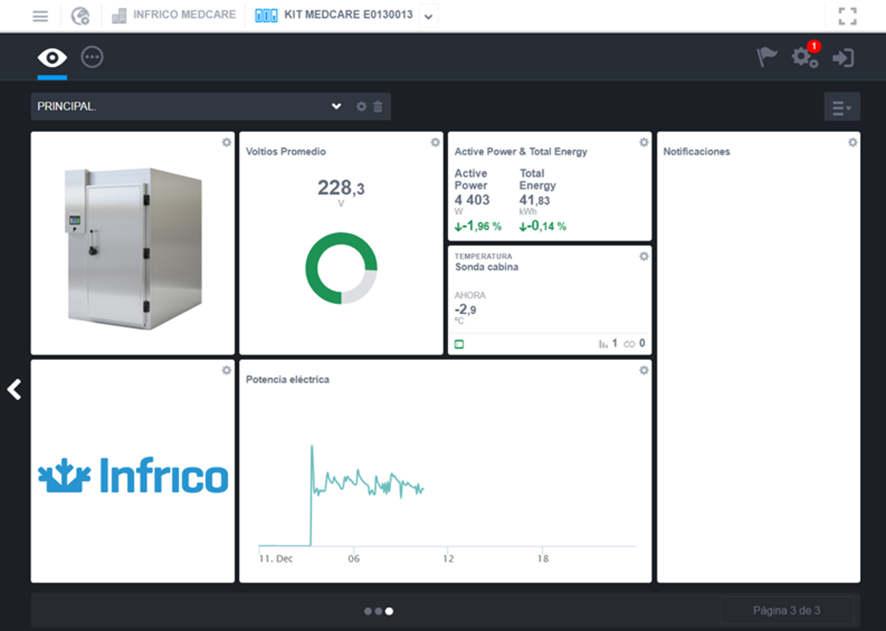Expand the PRINCIPAL dashboard dropdown
The height and width of the screenshot is (631, 886).
pyautogui.click(x=336, y=106)
